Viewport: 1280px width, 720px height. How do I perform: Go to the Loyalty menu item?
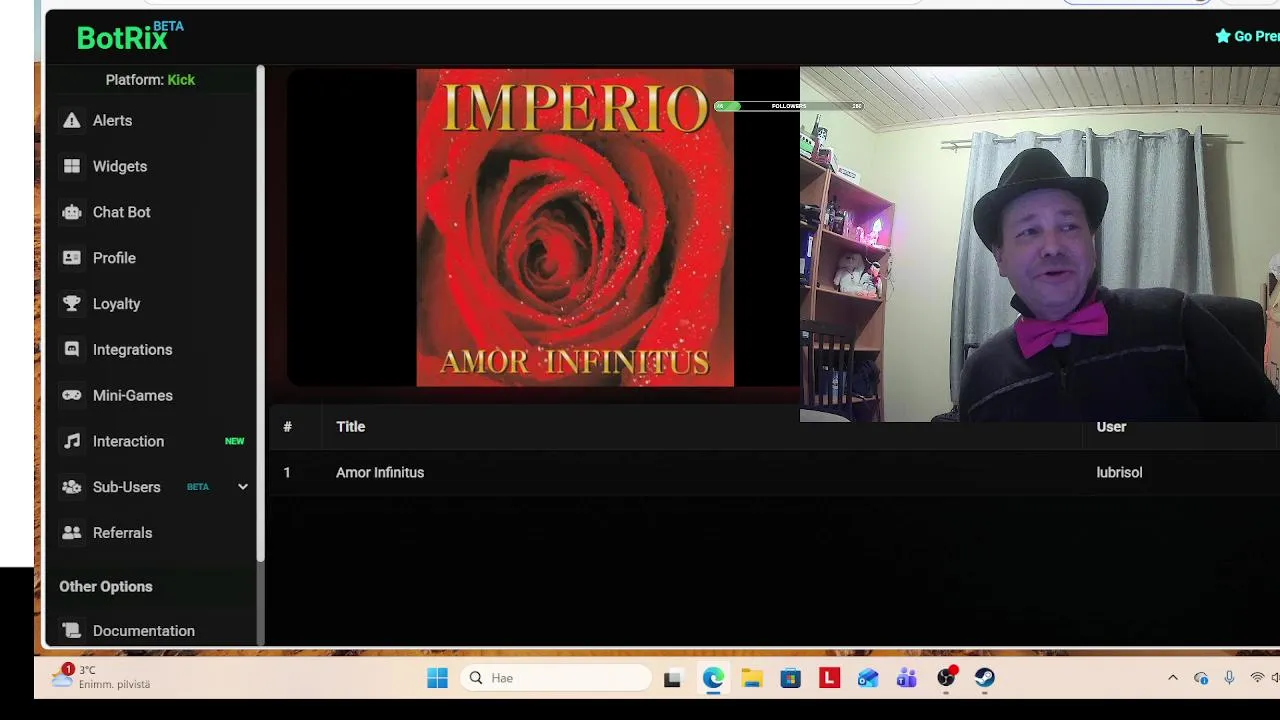[x=117, y=304]
